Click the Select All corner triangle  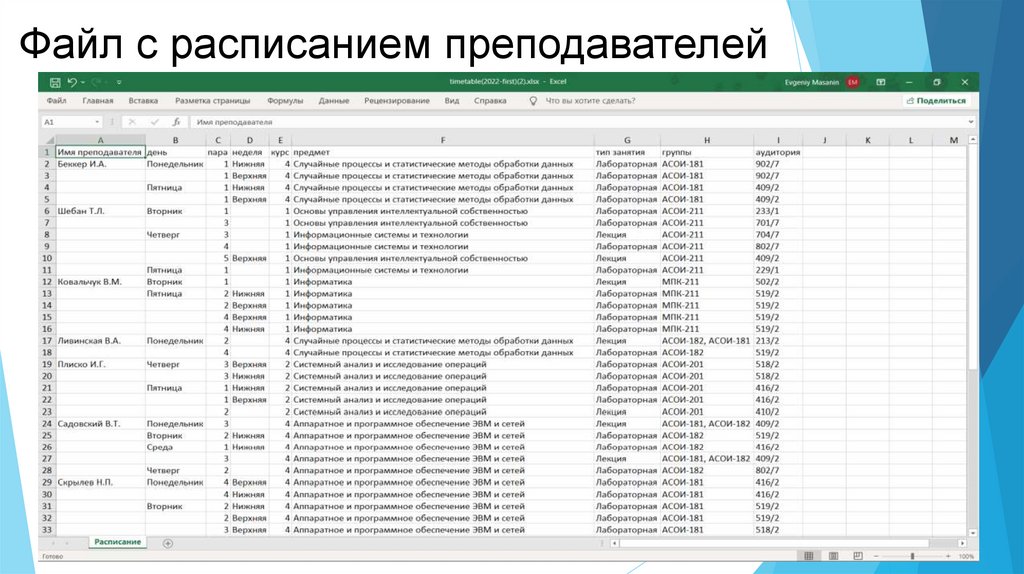pos(49,140)
